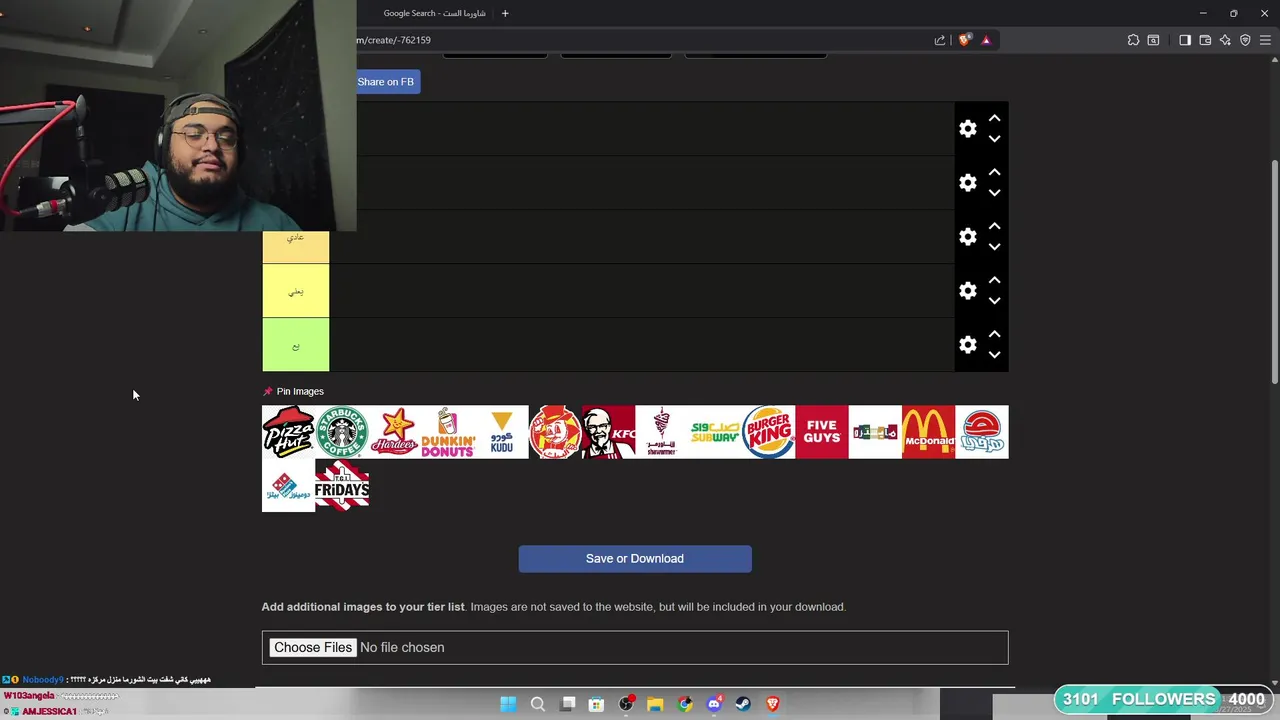Open settings gear for the عادي tier row
Image resolution: width=1280 pixels, height=720 pixels.
point(967,236)
